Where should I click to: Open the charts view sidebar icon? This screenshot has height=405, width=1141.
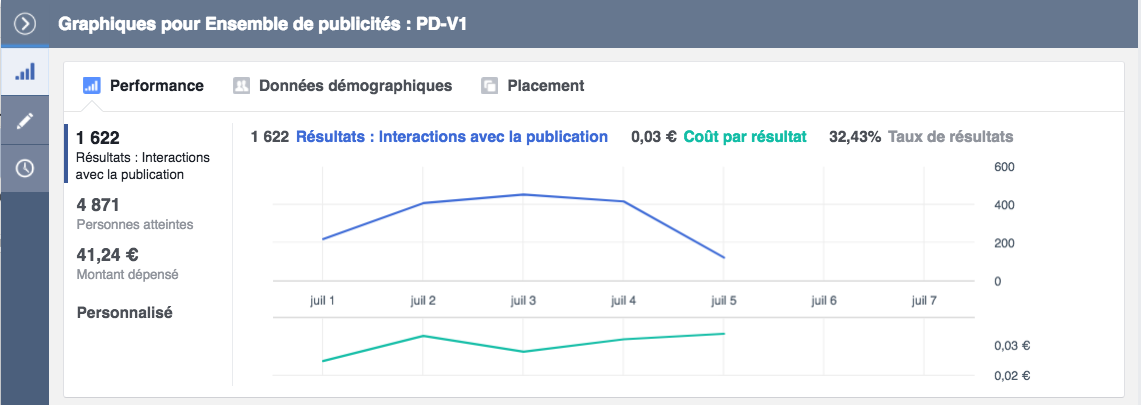click(x=24, y=71)
